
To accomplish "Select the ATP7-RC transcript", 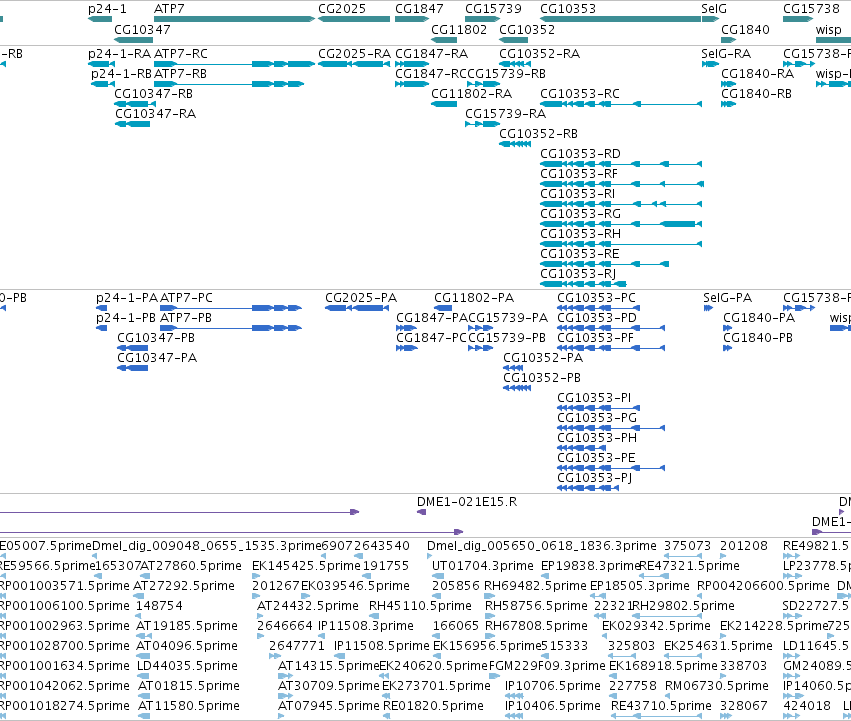I will coord(234,64).
